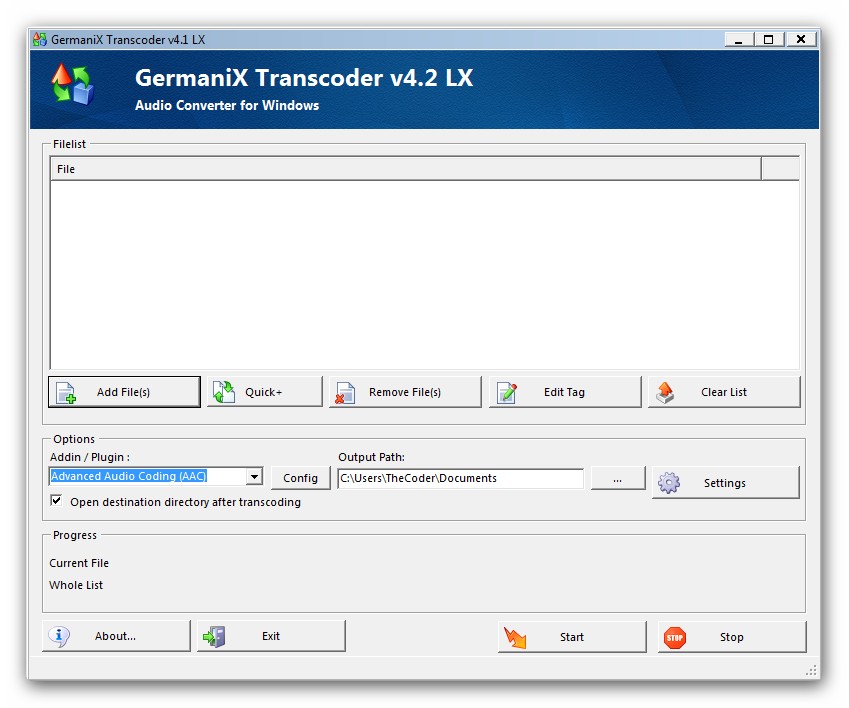Screen dimensions: 849x708
Task: Click the Edit Tag button label
Action: [564, 392]
